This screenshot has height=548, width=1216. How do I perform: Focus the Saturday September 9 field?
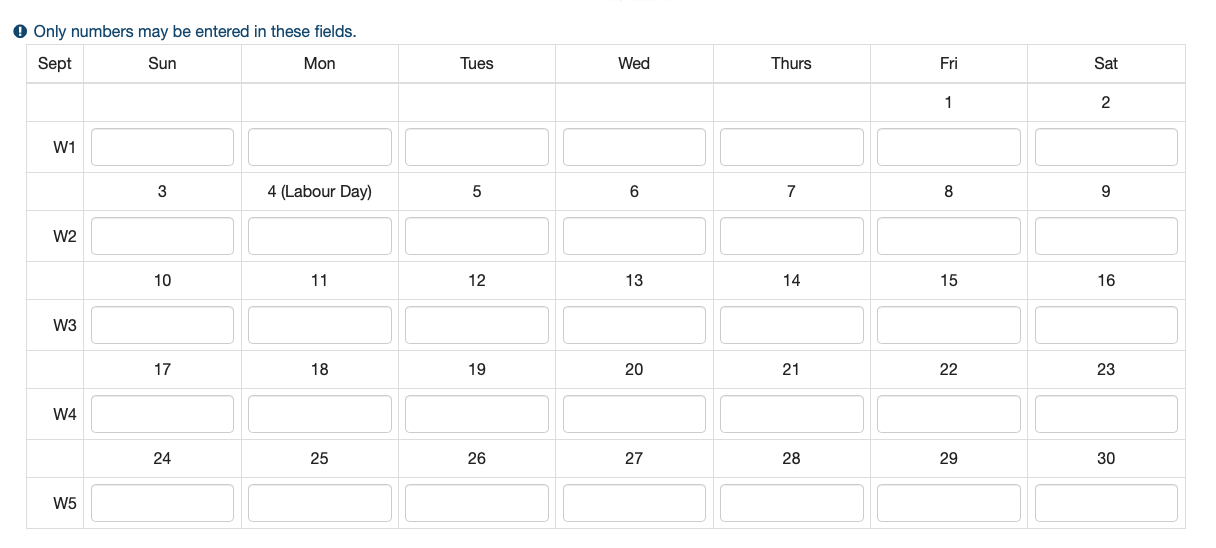(1105, 236)
